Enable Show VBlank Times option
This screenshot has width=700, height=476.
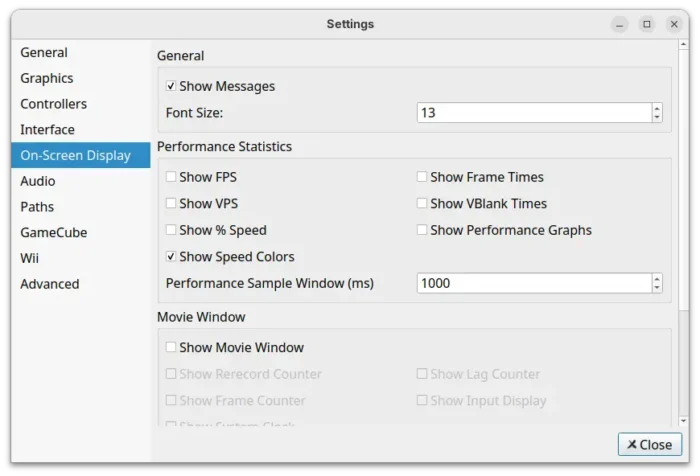423,204
